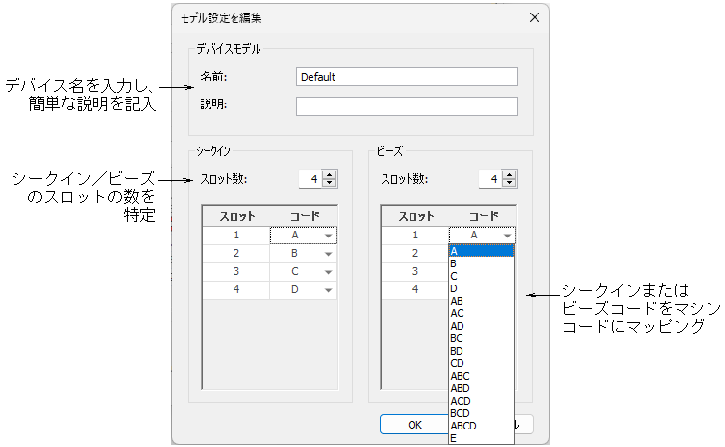
Task: Decrease the beads slot count spinner
Action: pyautogui.click(x=509, y=183)
